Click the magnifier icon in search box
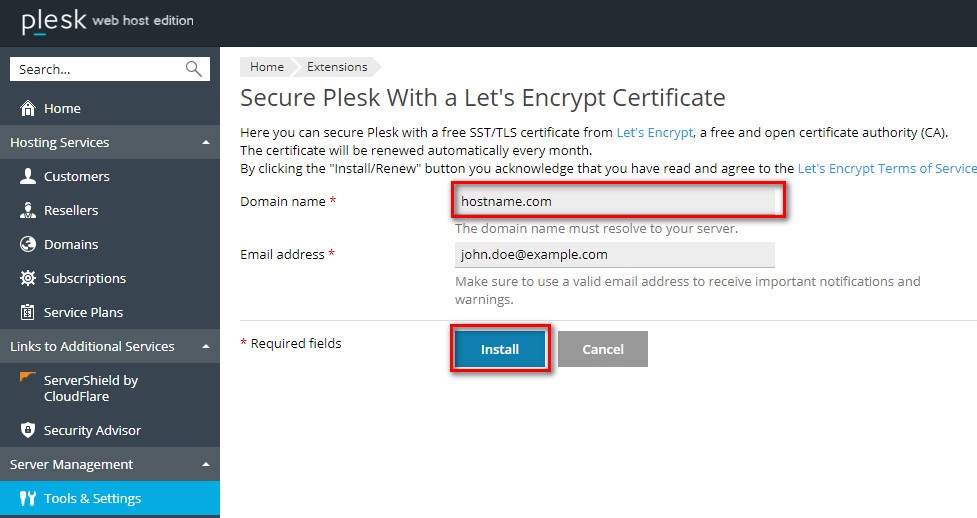977x518 pixels. pos(194,69)
